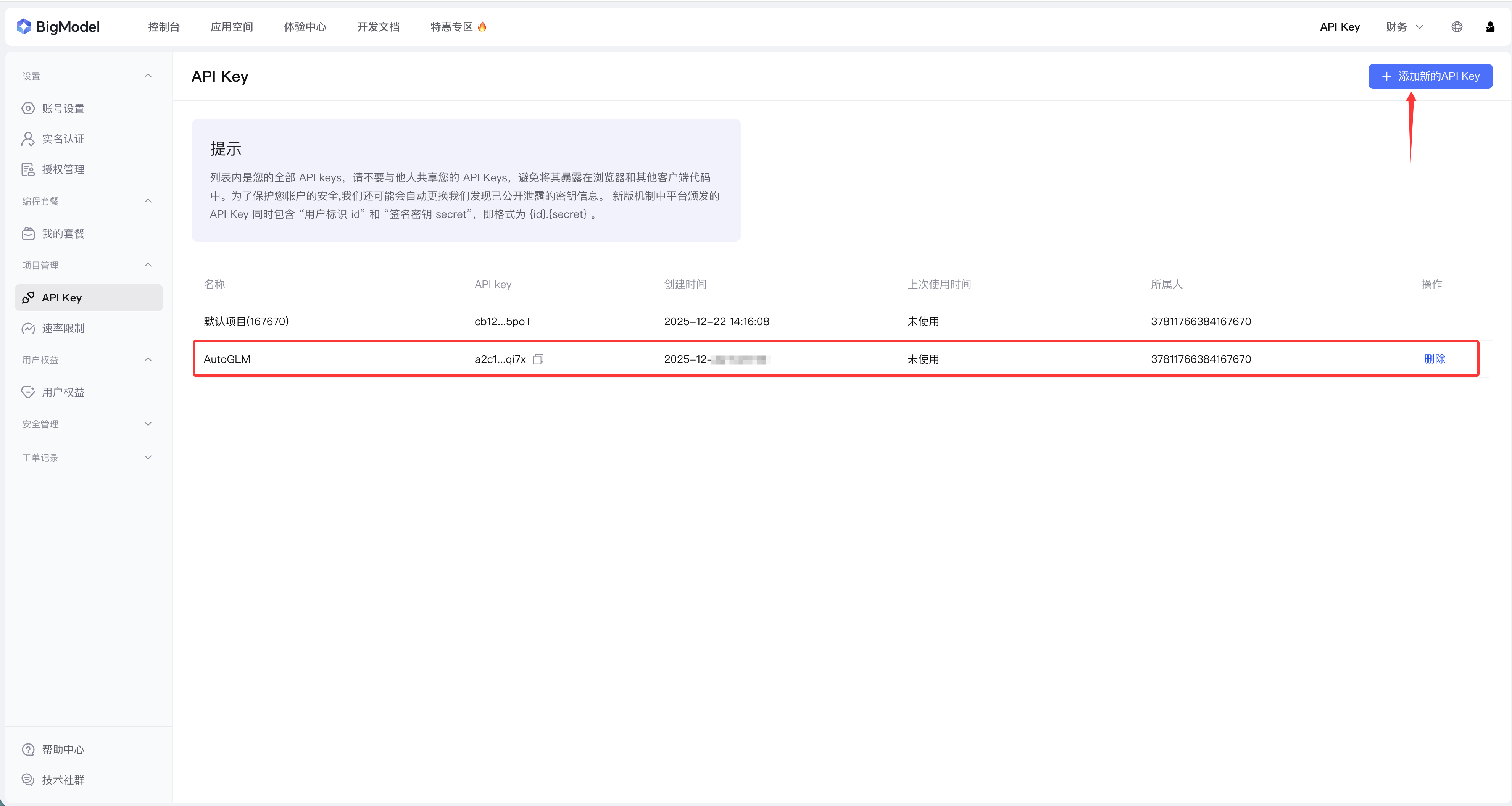Click 添加新的API Key button
This screenshot has width=1512, height=806.
tap(1430, 76)
